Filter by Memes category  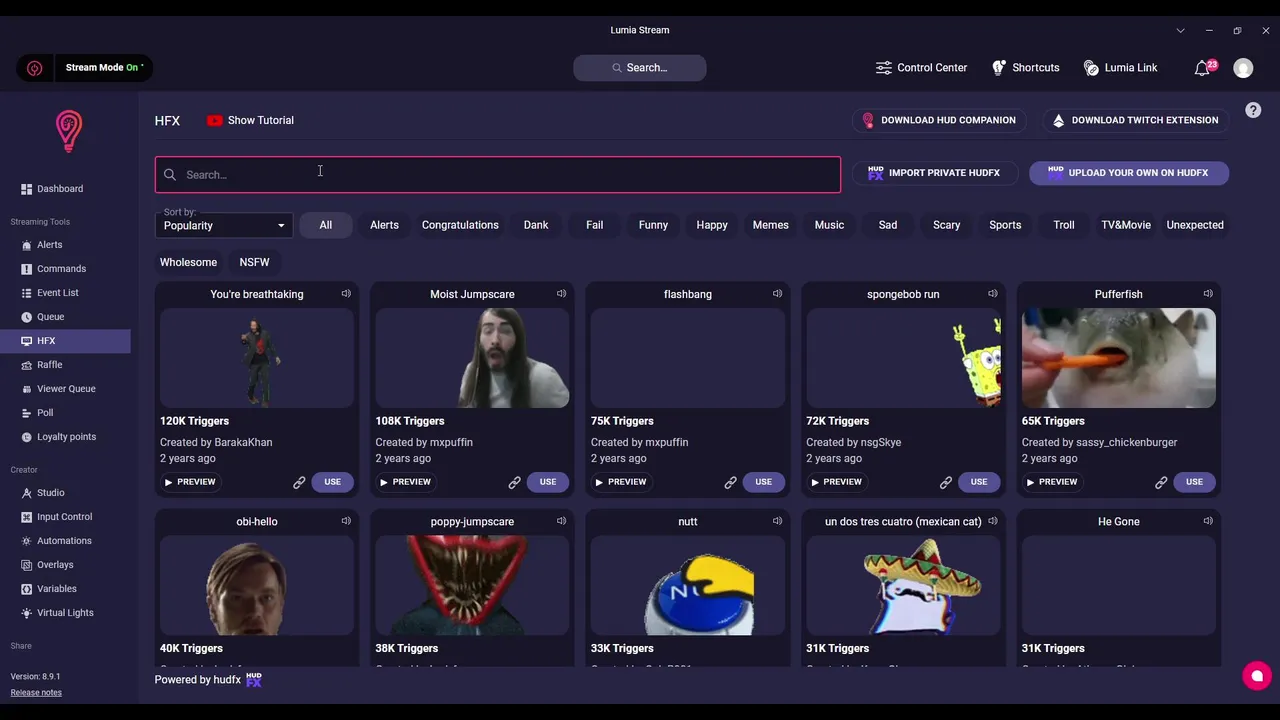pos(771,225)
